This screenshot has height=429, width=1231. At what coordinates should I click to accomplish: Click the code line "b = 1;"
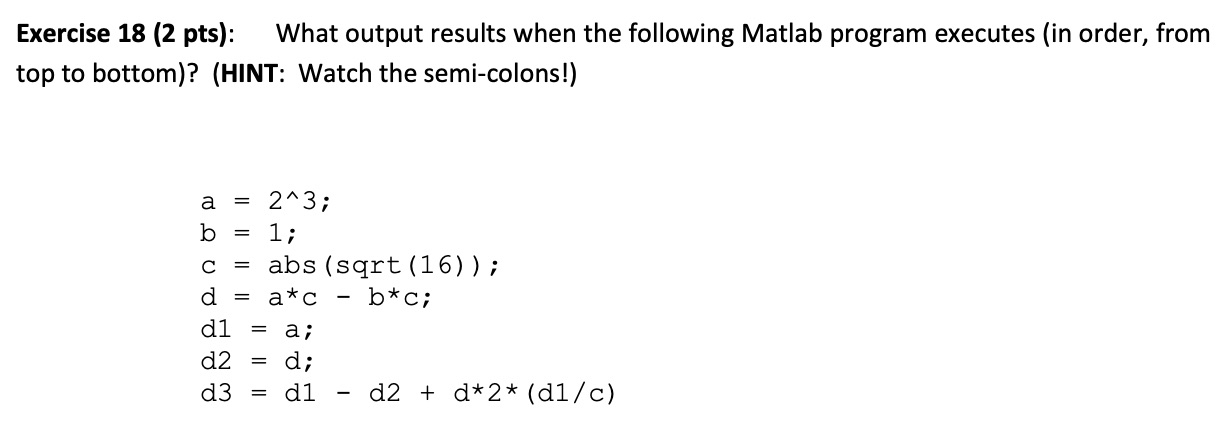click(249, 233)
